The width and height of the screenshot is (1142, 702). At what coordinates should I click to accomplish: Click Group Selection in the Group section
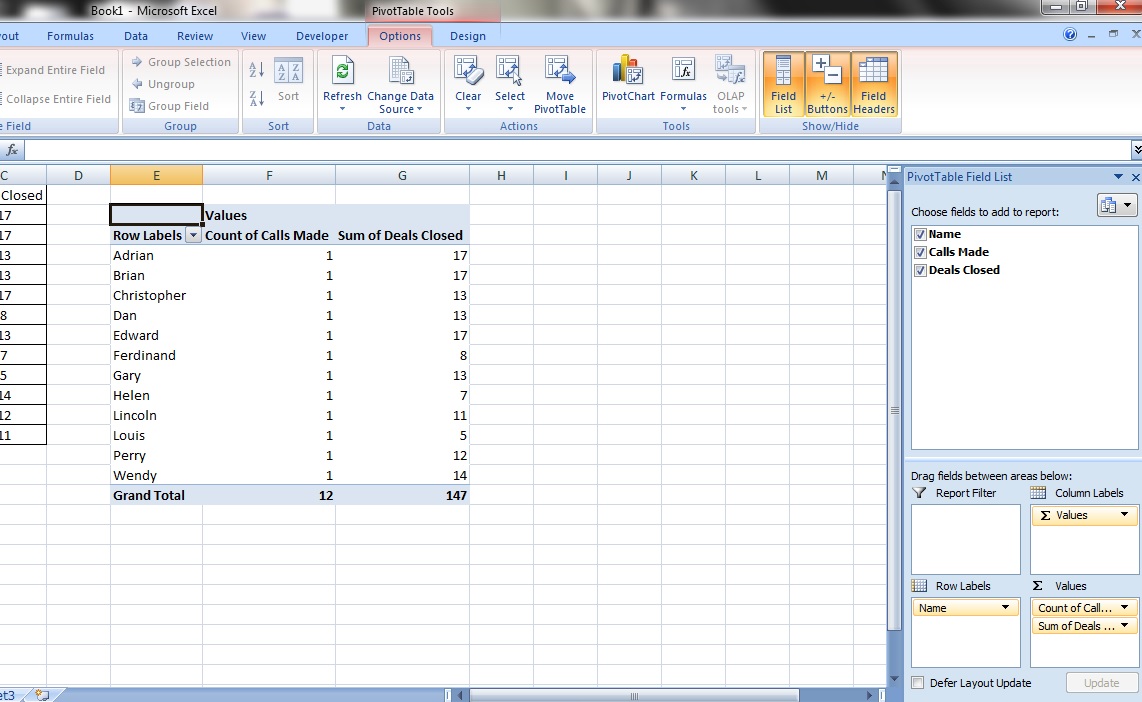click(180, 62)
